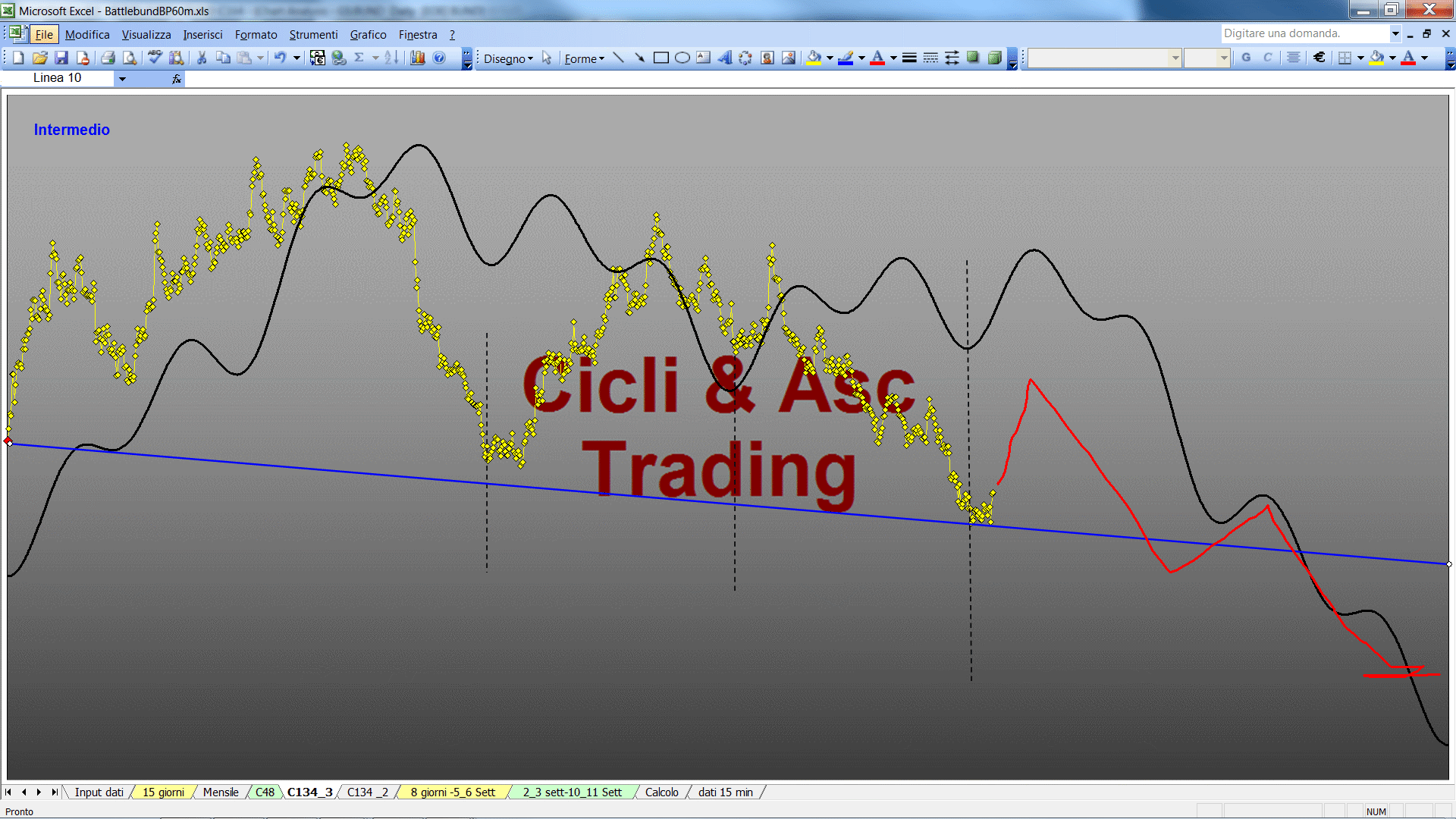
Task: Click the Insert Hyperlink globe icon
Action: (x=339, y=58)
